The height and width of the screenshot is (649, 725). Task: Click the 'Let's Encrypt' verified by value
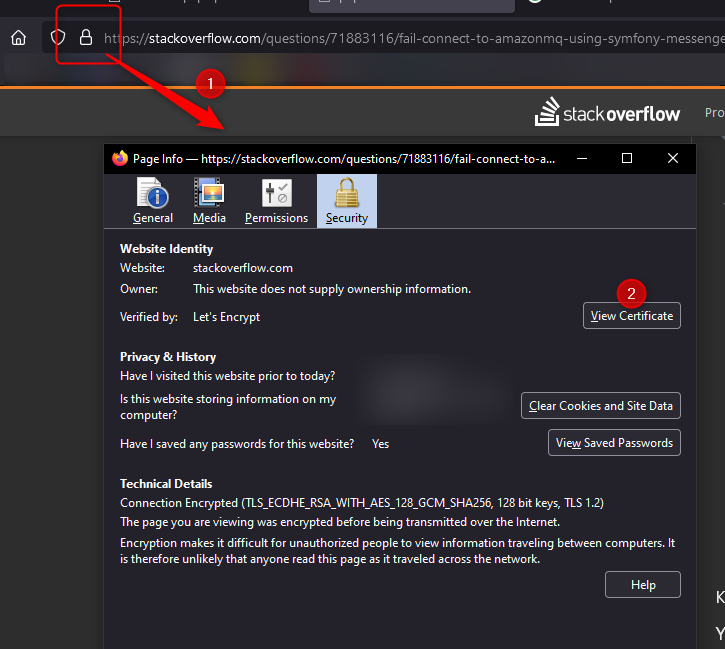pyautogui.click(x=227, y=317)
